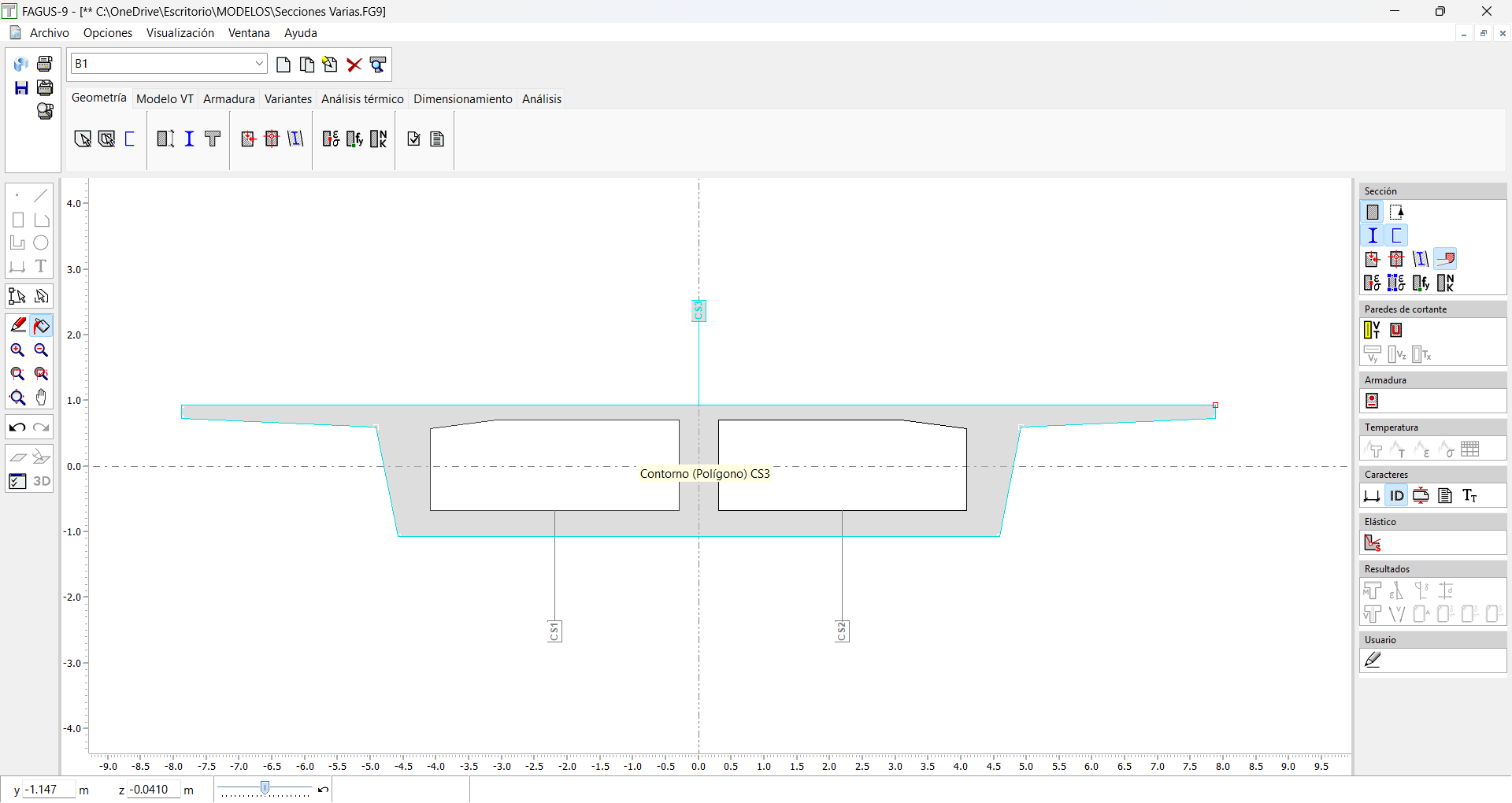Toggle the fill bucket display mode
This screenshot has width=1512, height=803.
42,325
